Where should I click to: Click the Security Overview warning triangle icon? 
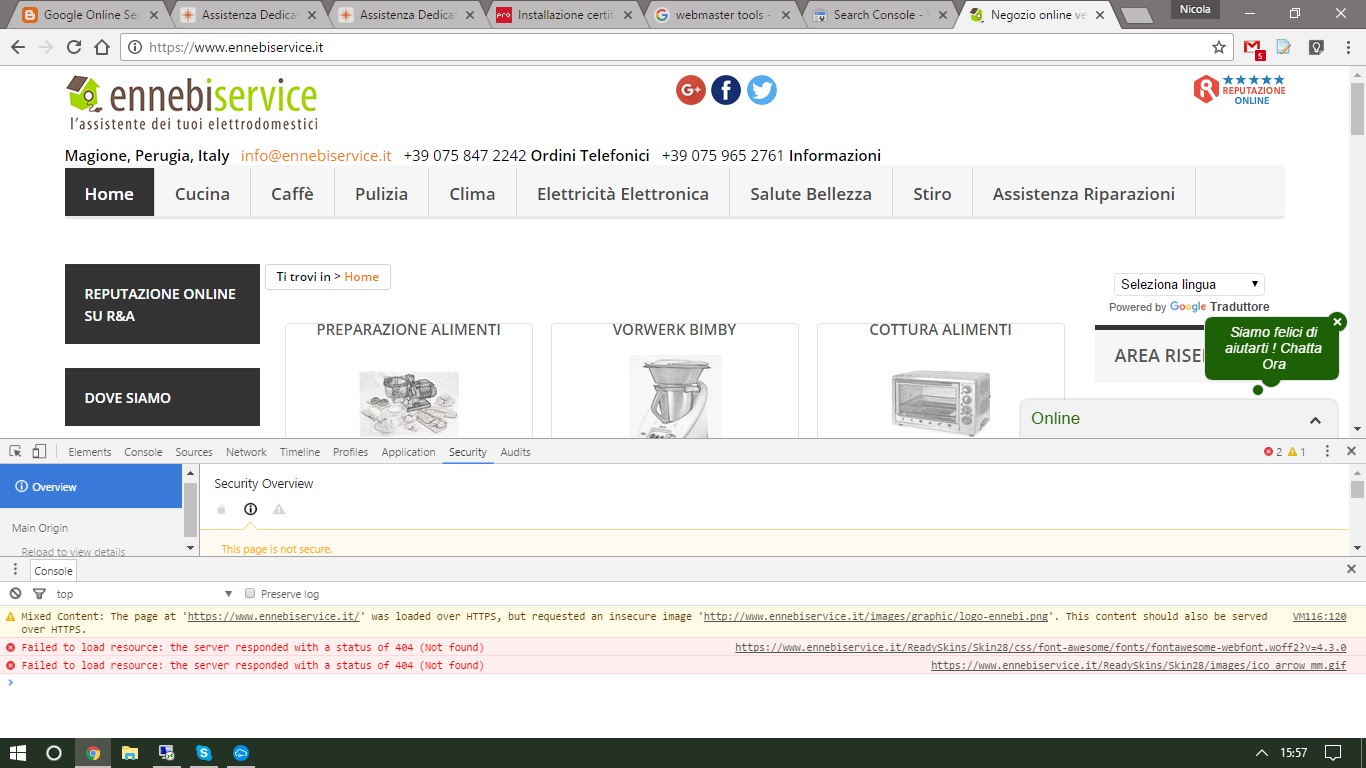click(279, 509)
